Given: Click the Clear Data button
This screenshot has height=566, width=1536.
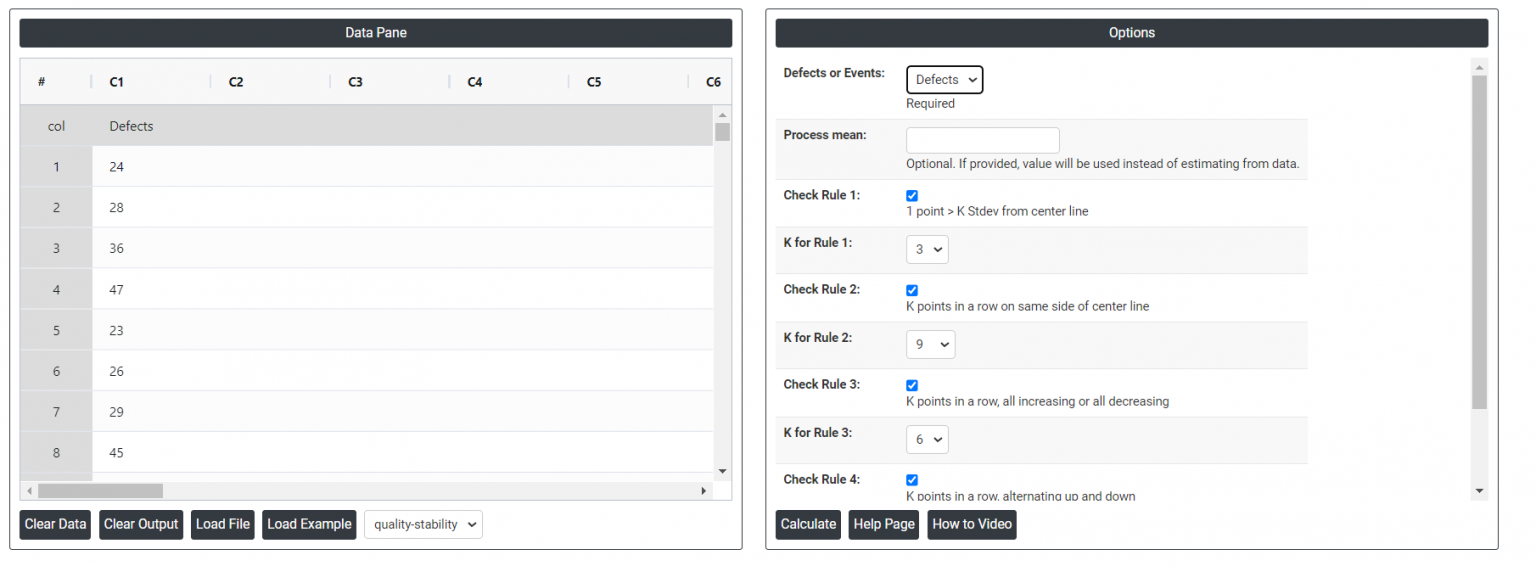Looking at the screenshot, I should coord(55,524).
